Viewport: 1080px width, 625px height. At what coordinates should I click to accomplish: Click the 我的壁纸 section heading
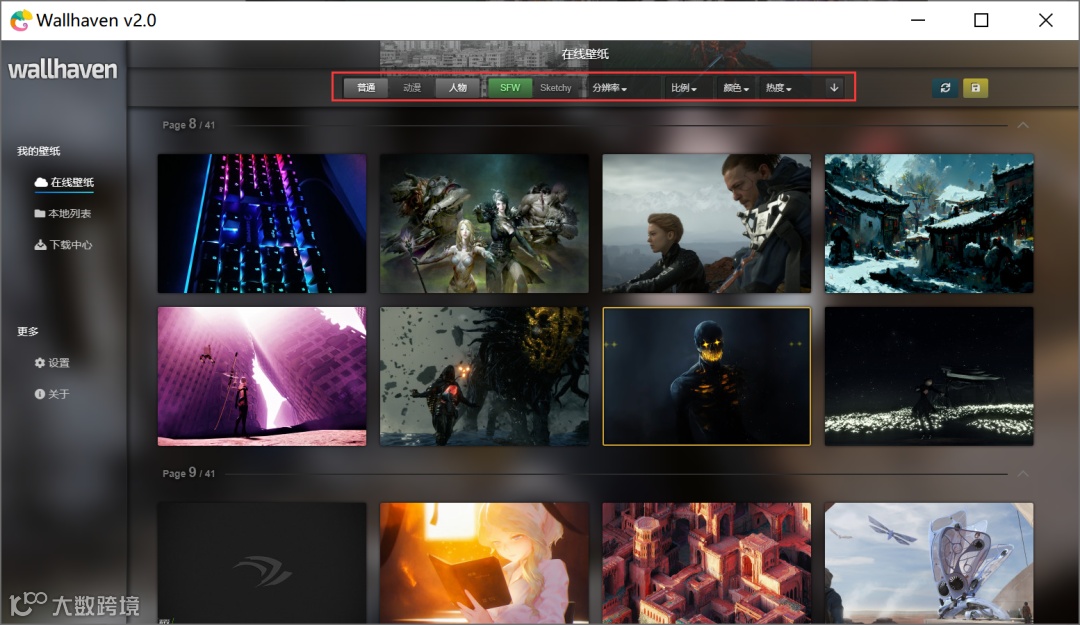tap(39, 151)
